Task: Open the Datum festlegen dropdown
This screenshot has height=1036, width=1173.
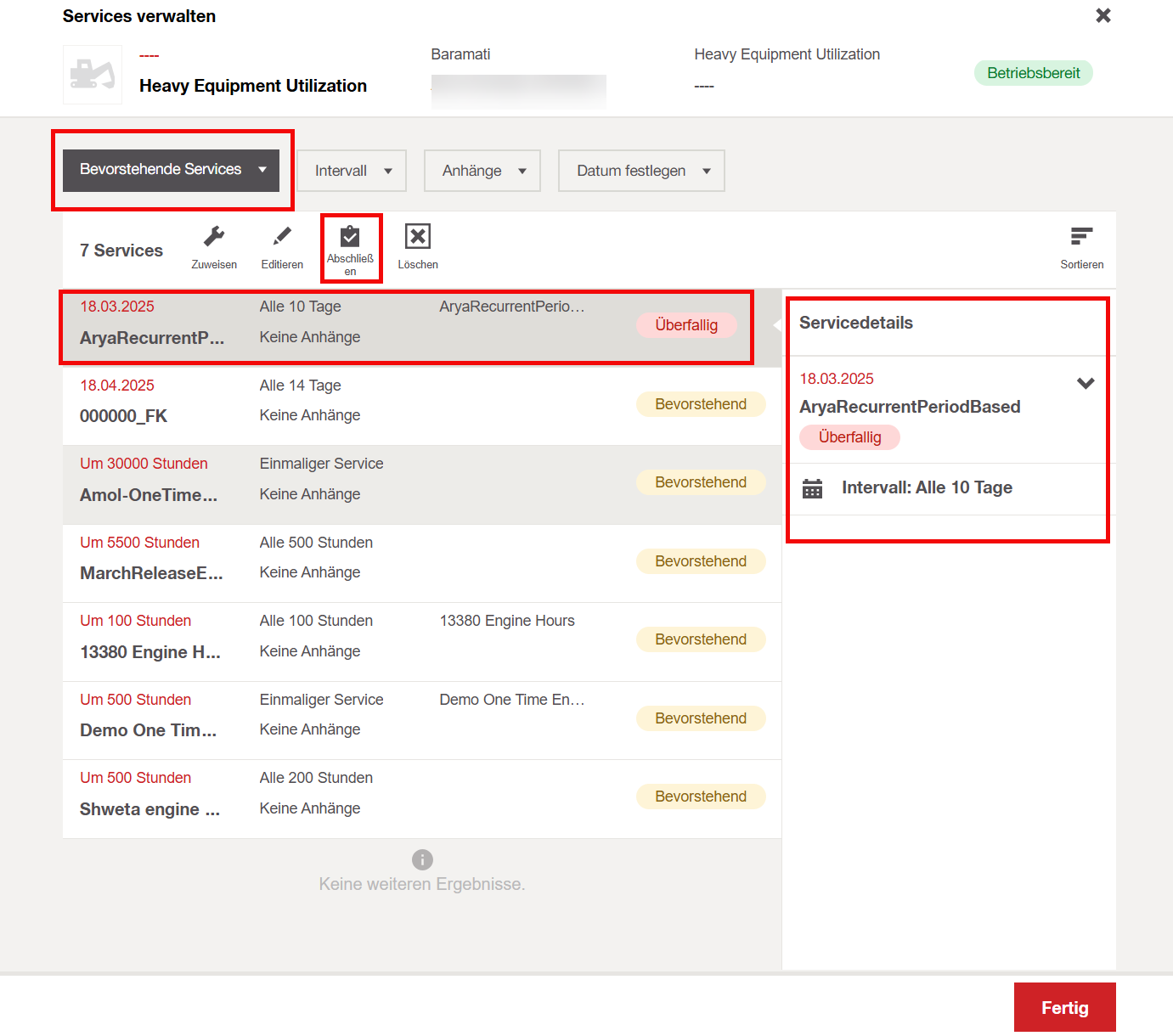Action: (x=641, y=171)
